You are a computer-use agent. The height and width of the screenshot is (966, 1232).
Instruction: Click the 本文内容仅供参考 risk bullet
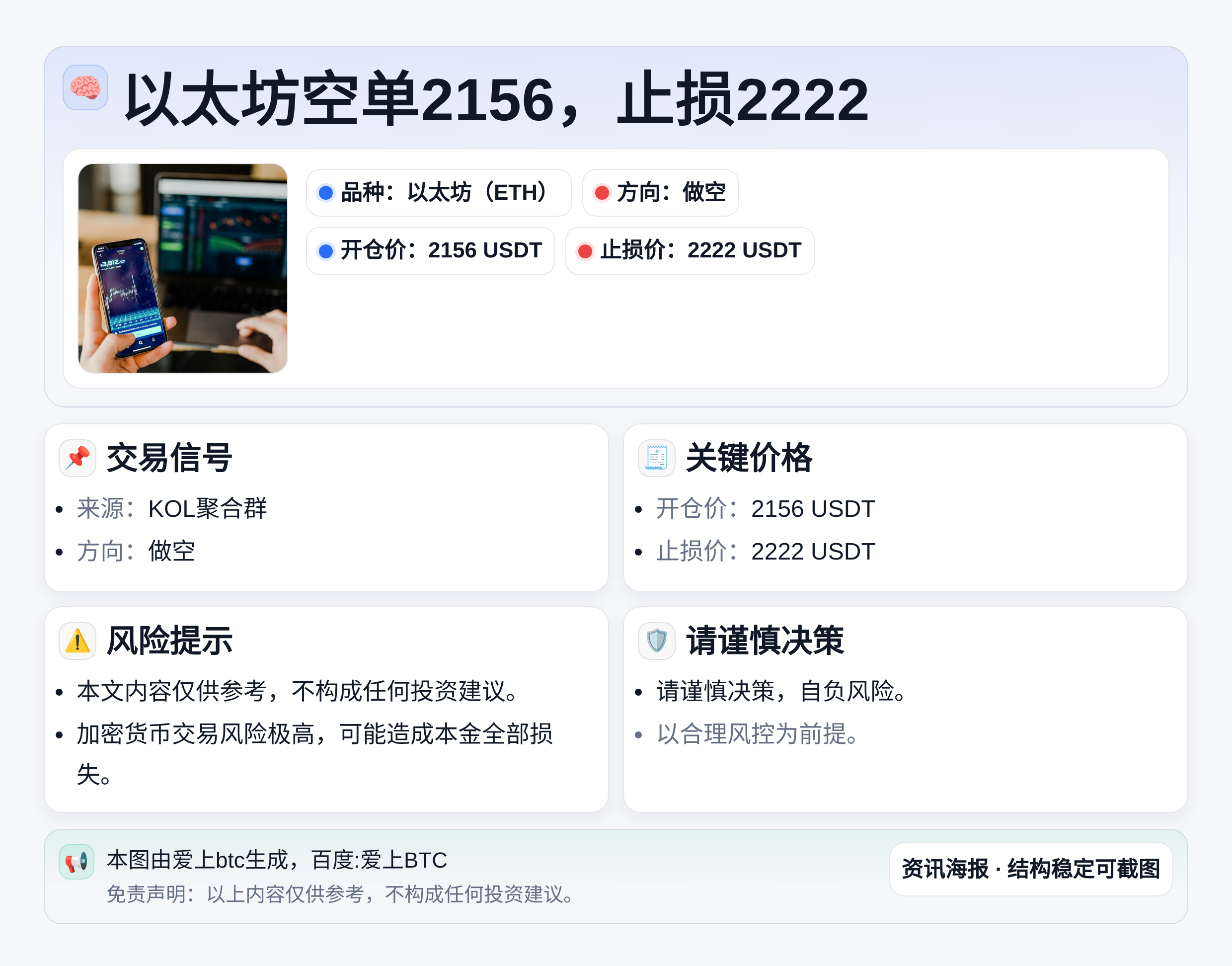pos(298,691)
